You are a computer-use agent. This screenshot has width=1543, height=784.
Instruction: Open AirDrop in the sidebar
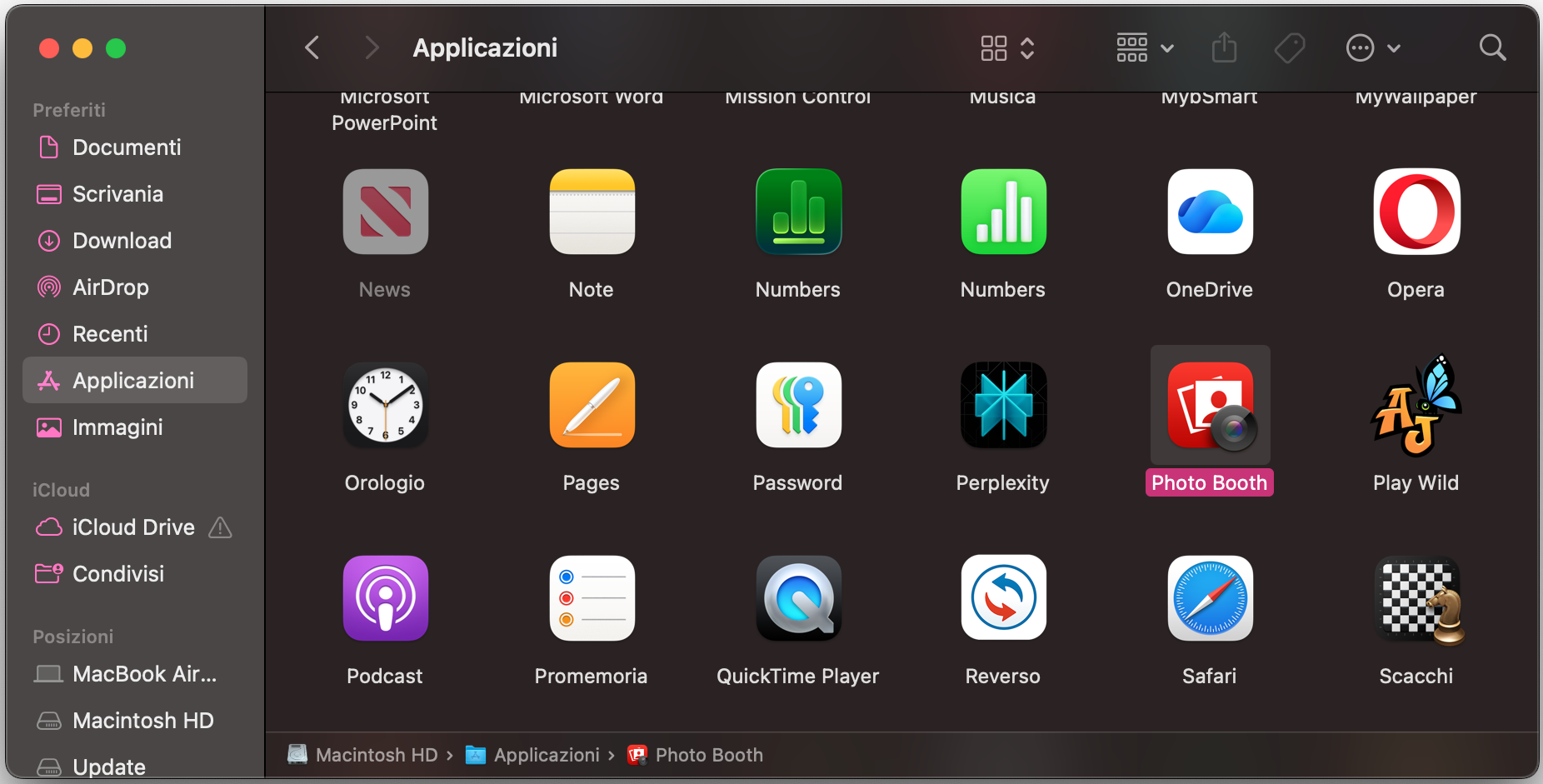tap(135, 287)
